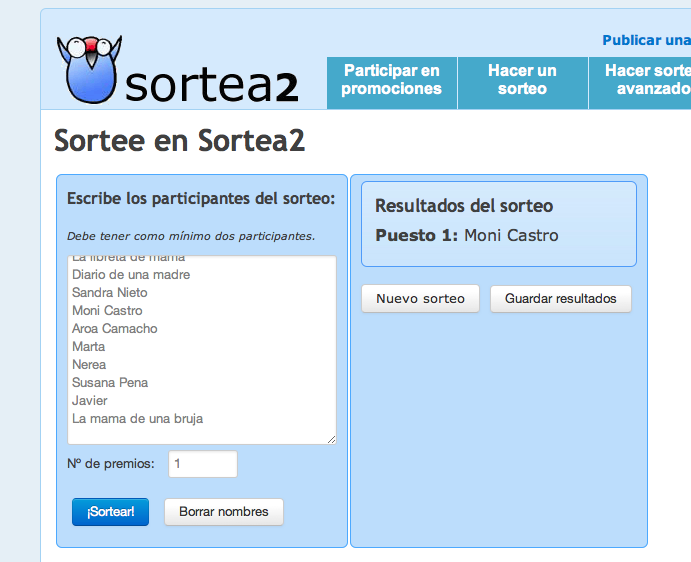This screenshot has height=562, width=691.
Task: Click the Sortee en Sortea2 page heading
Action: tap(179, 141)
